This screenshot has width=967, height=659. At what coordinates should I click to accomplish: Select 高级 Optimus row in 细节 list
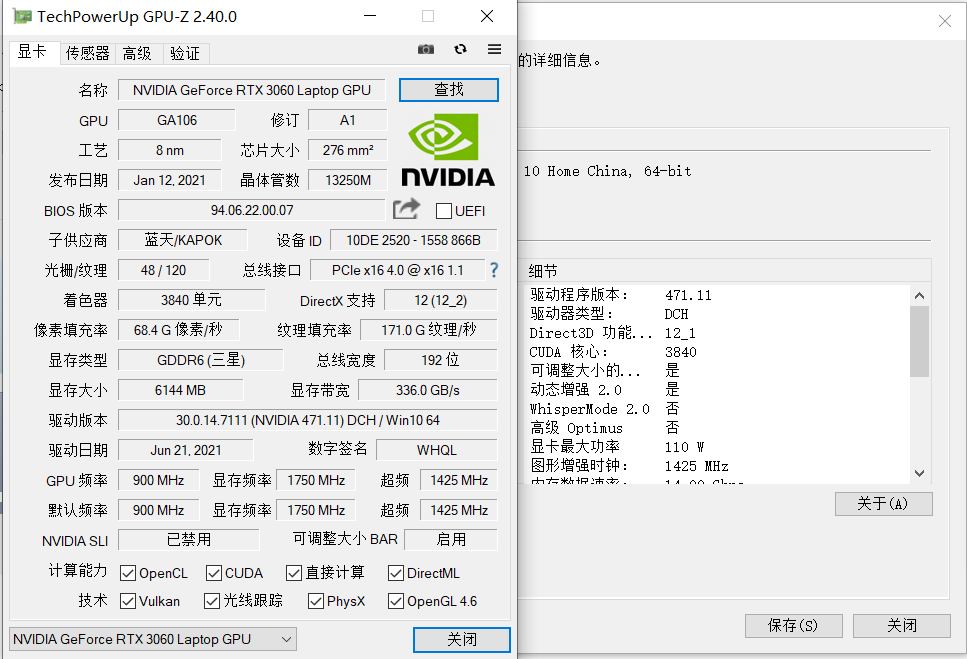click(x=718, y=428)
